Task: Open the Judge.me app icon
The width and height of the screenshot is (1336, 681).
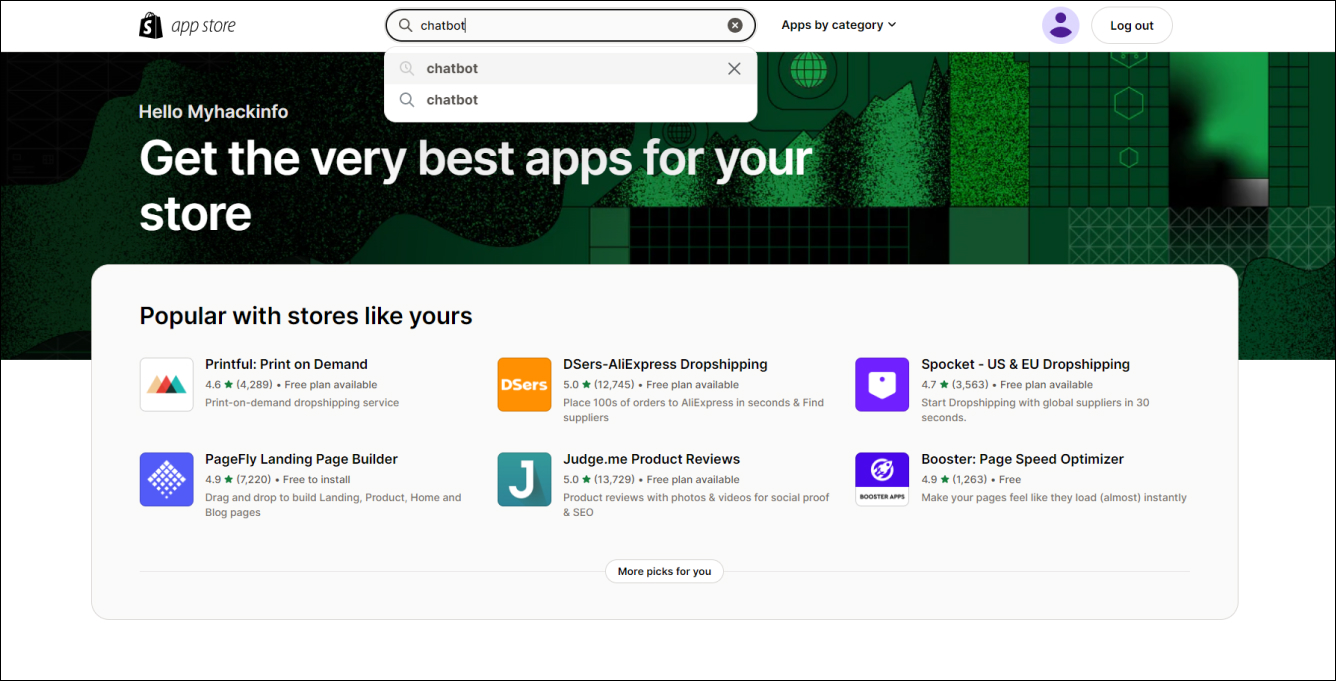Action: [524, 479]
